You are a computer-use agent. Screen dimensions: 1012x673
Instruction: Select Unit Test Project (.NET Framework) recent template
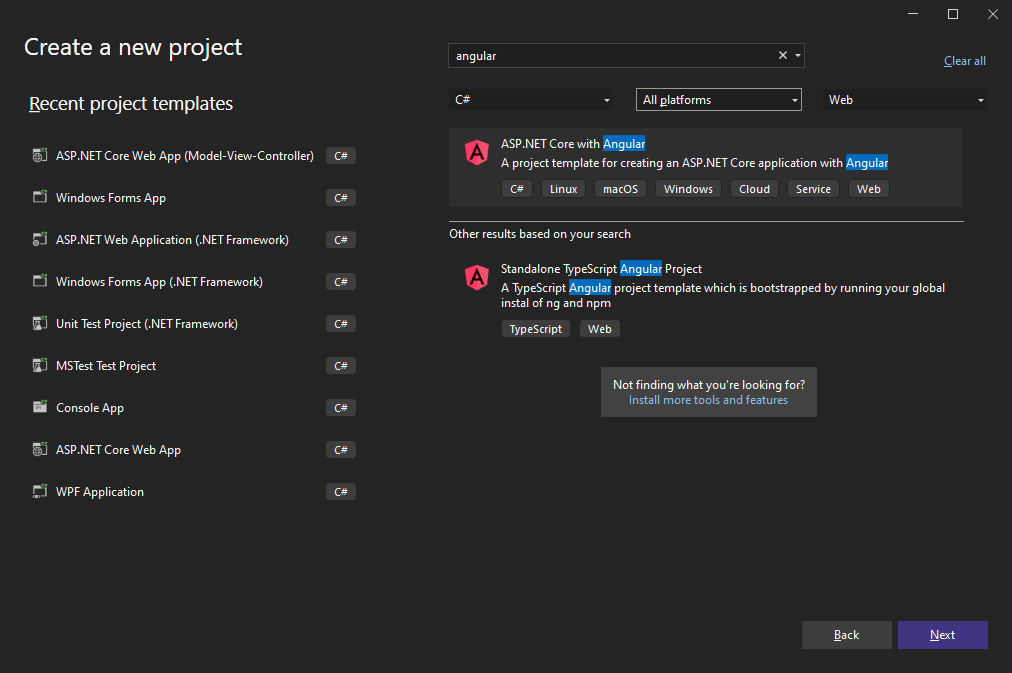pos(194,323)
